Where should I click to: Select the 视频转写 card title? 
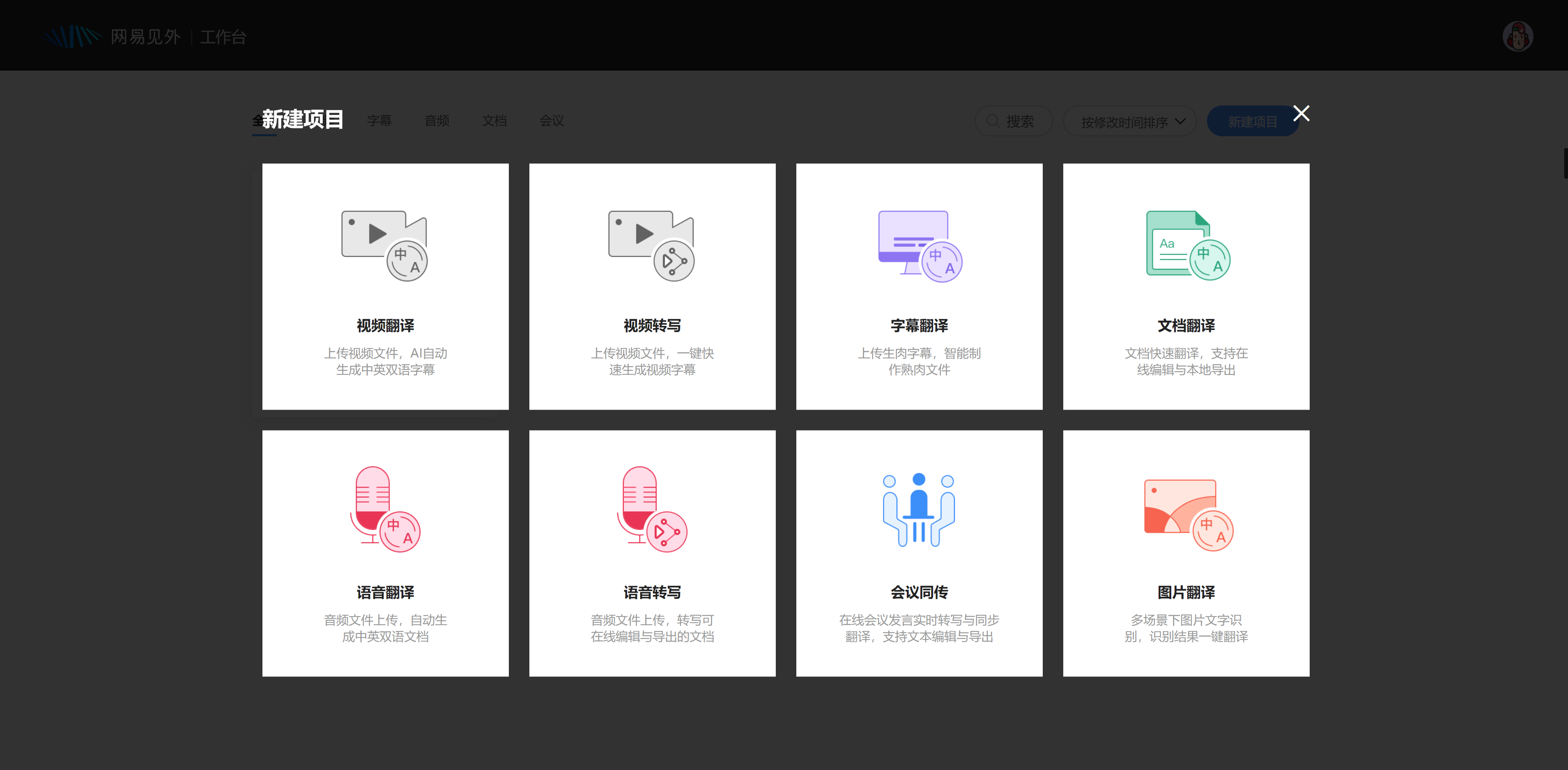pyautogui.click(x=652, y=325)
